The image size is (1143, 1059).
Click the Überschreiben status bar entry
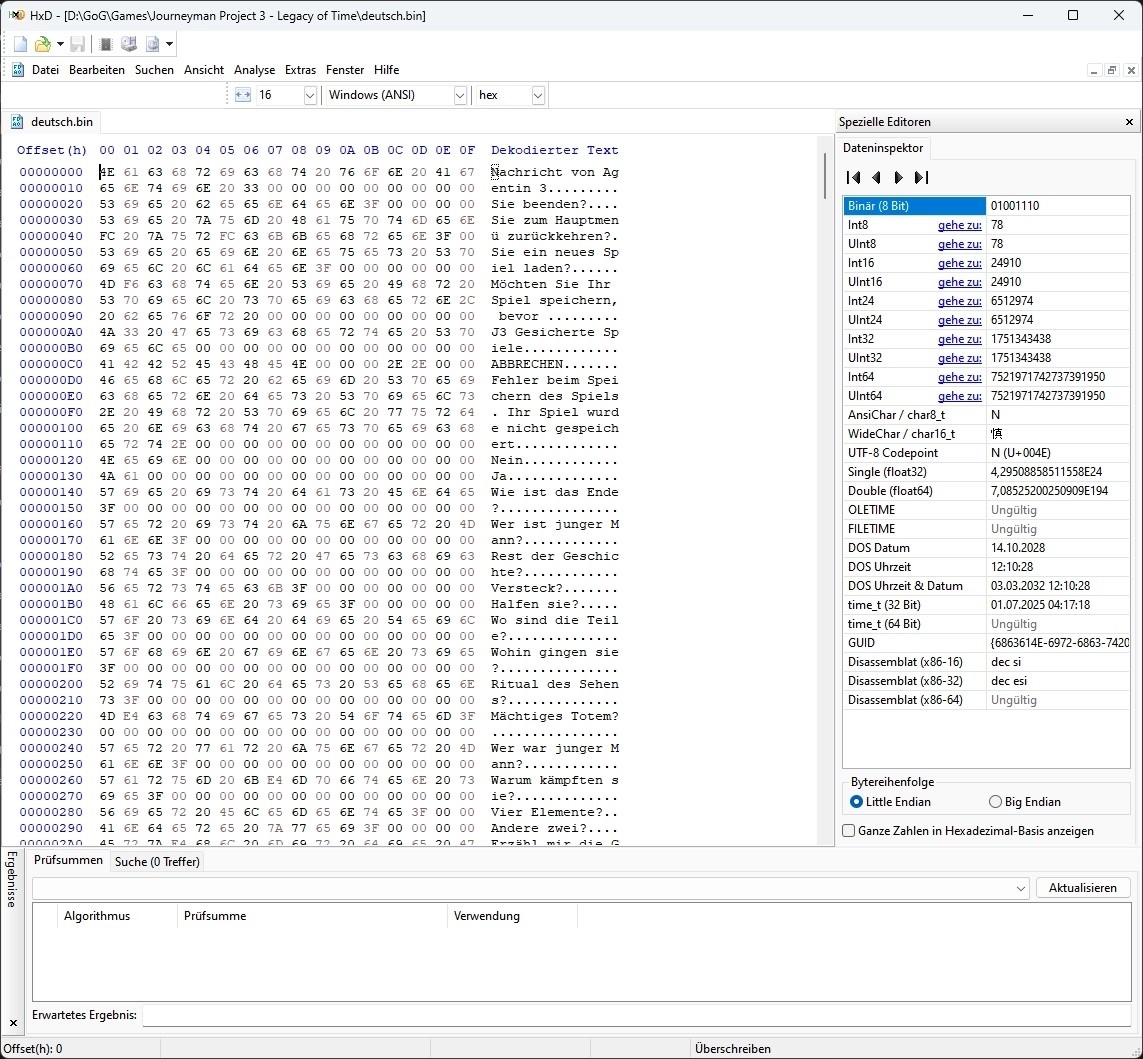pos(733,1049)
